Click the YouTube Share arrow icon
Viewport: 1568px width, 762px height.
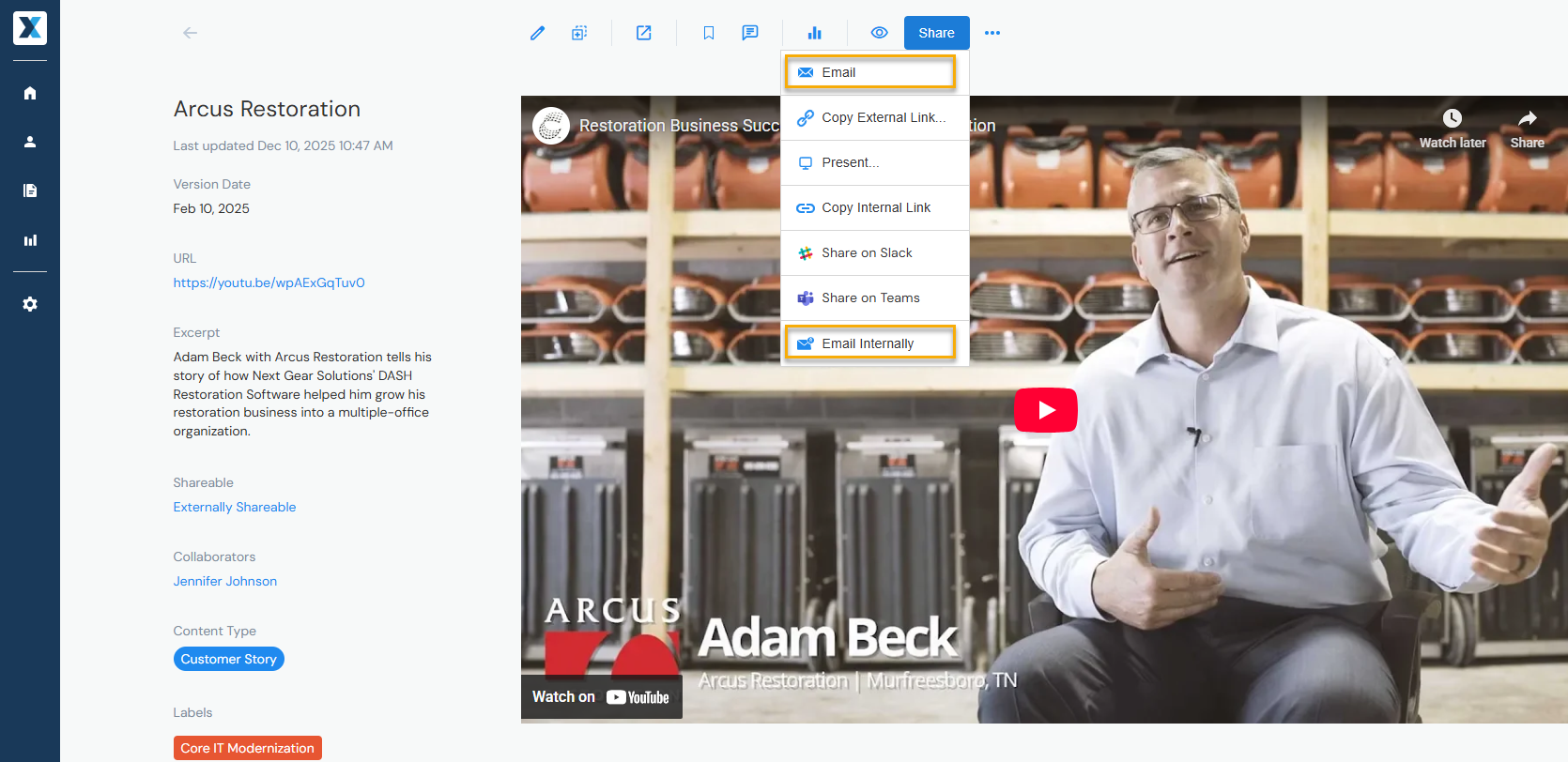point(1528,118)
